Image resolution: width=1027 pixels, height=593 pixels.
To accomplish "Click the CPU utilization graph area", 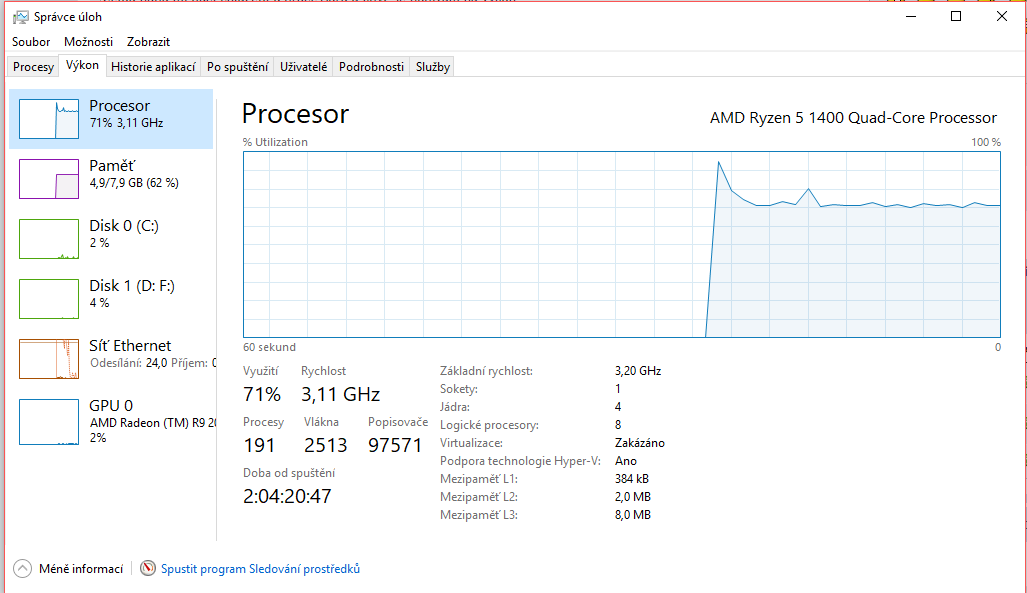I will 621,244.
